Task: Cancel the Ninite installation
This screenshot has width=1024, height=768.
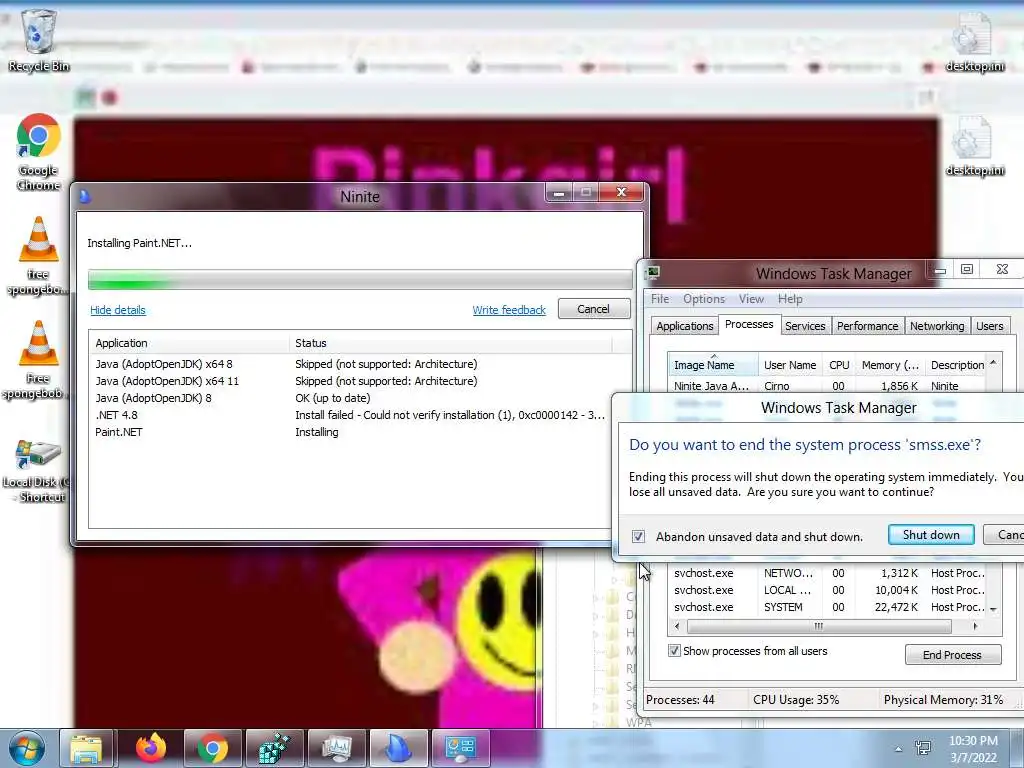Action: click(593, 309)
